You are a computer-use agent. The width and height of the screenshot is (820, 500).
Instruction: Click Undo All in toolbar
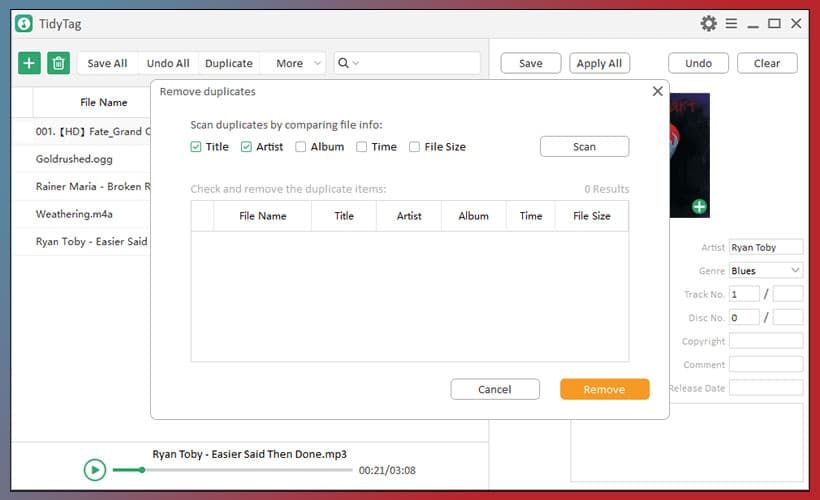tap(168, 63)
